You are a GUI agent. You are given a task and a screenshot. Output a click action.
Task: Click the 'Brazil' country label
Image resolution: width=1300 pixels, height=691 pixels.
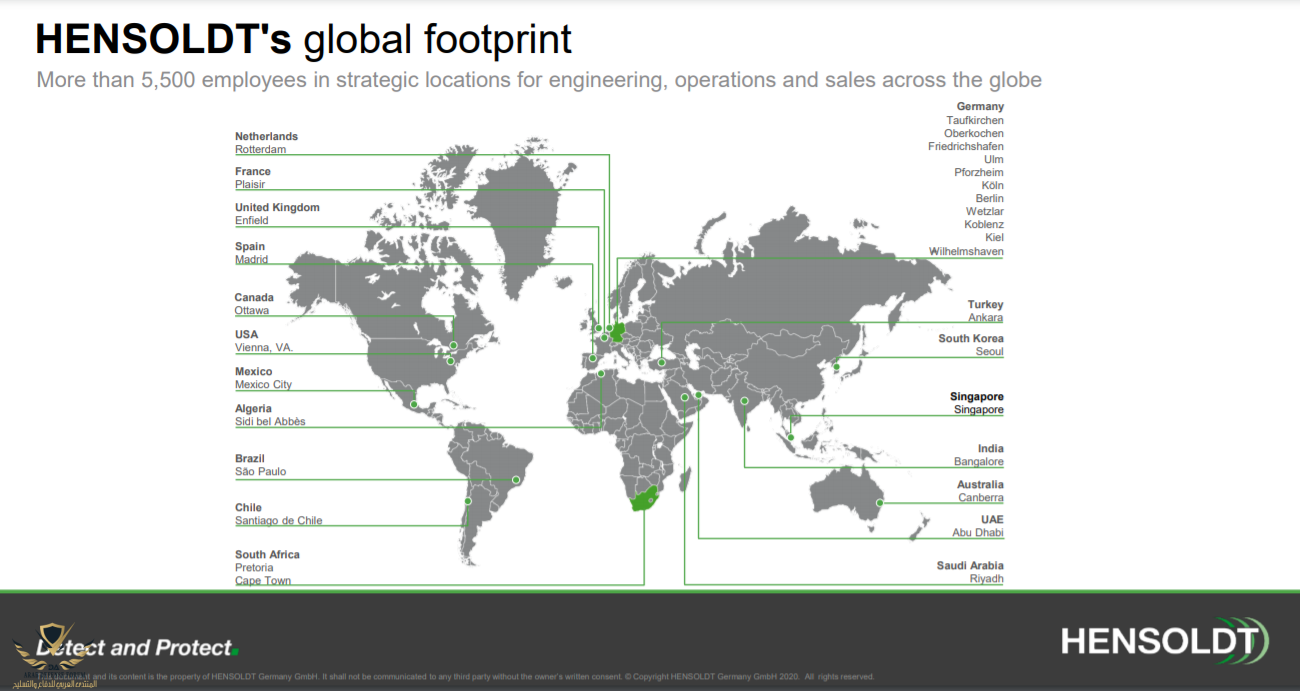(250, 458)
